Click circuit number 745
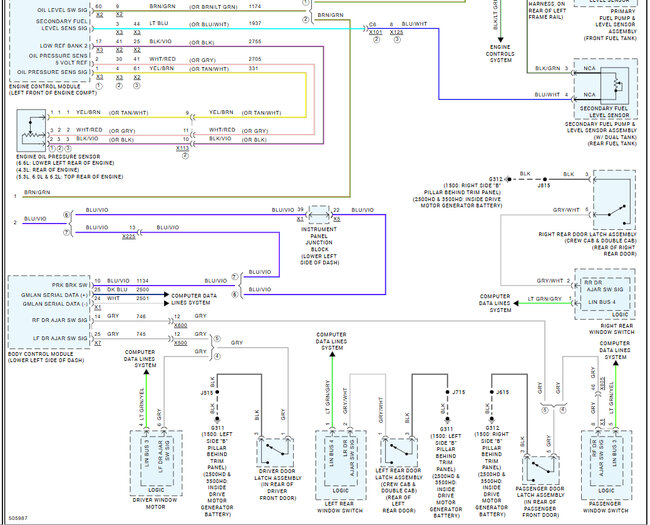Image resolution: width=650 pixels, height=525 pixels. coord(141,334)
